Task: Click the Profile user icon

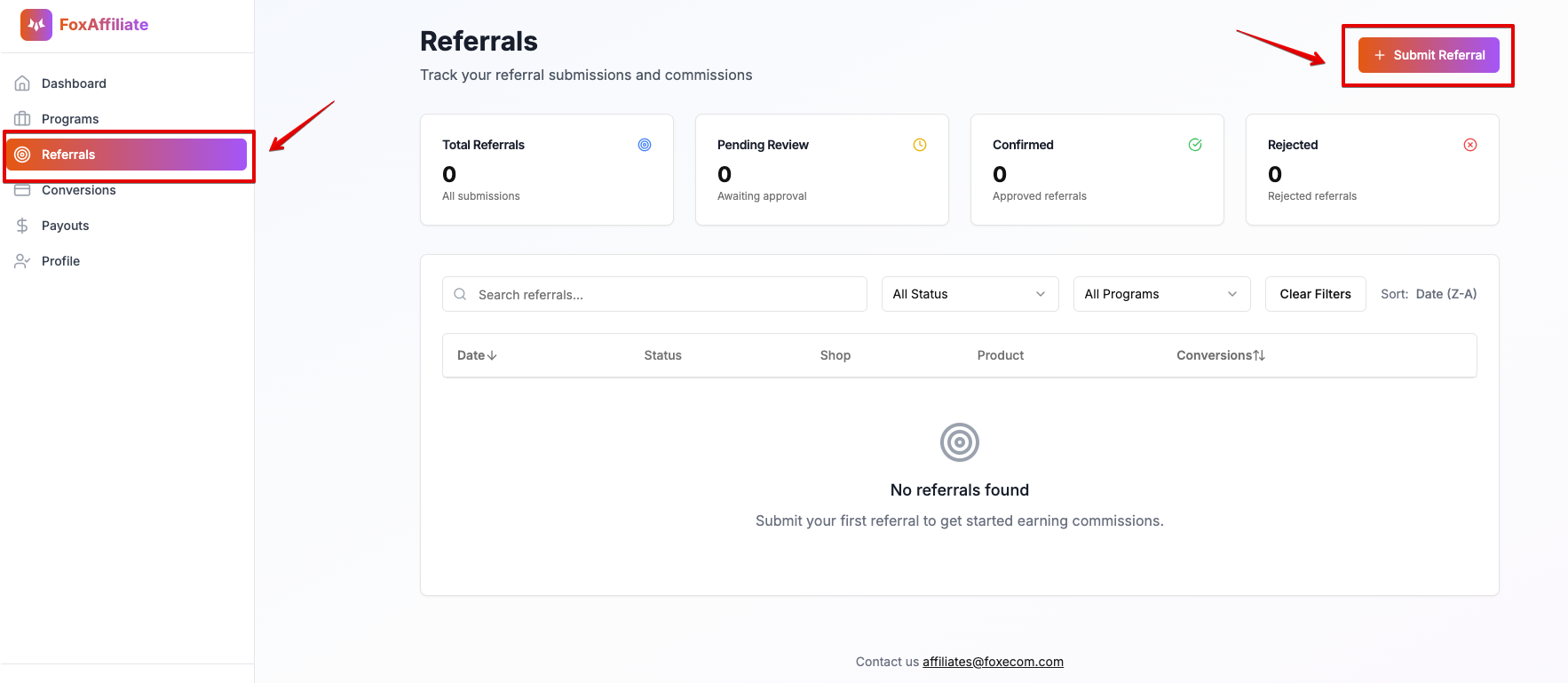Action: (x=23, y=261)
